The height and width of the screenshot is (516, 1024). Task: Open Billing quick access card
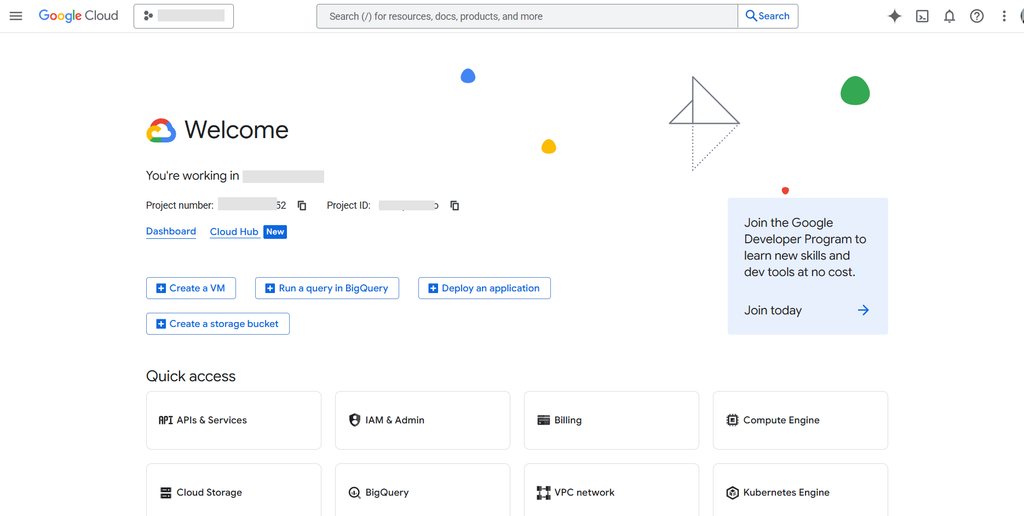pos(611,421)
